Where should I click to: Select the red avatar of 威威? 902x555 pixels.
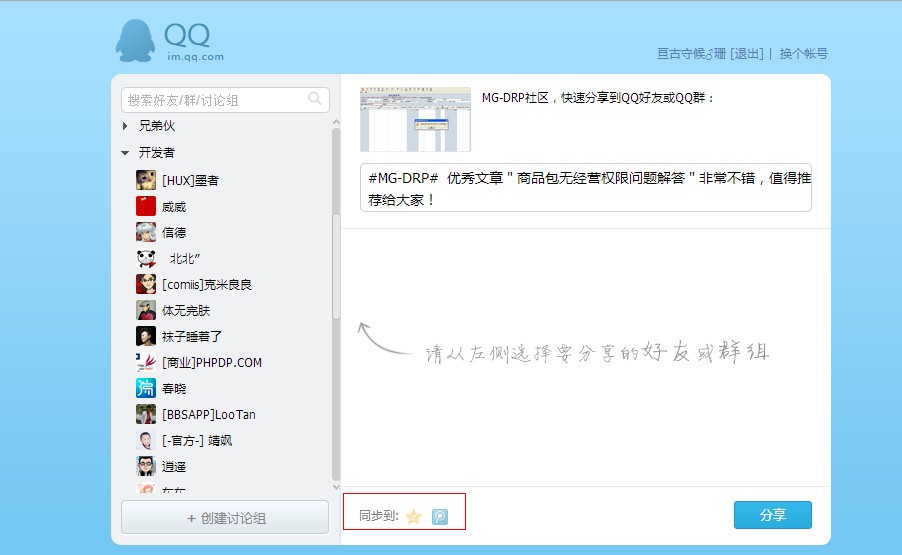tap(146, 206)
